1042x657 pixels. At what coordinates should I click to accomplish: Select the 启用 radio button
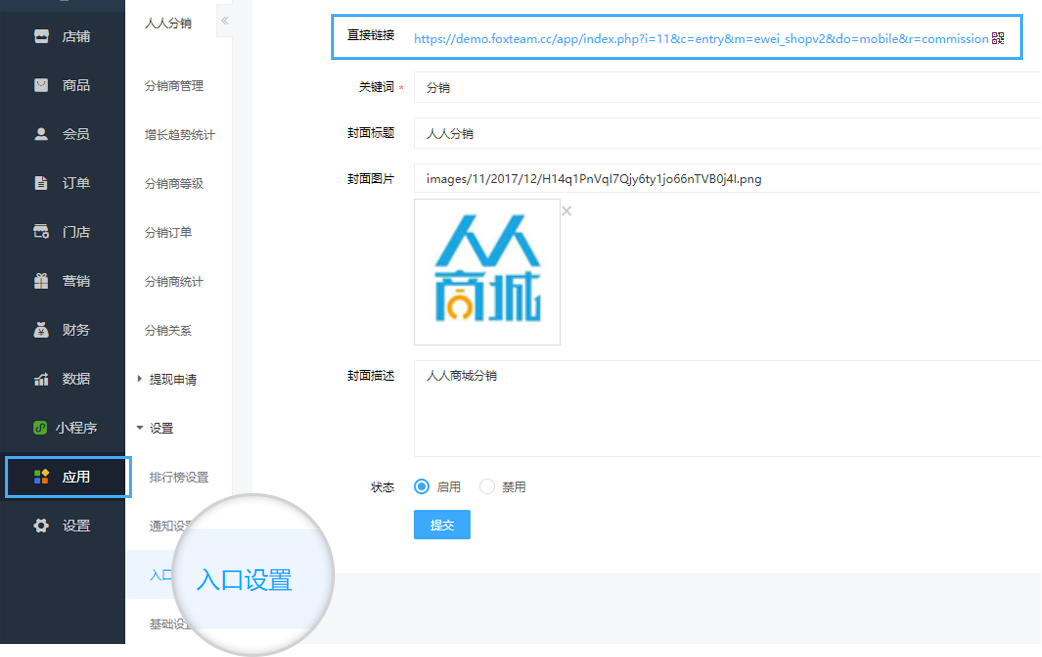[421, 486]
